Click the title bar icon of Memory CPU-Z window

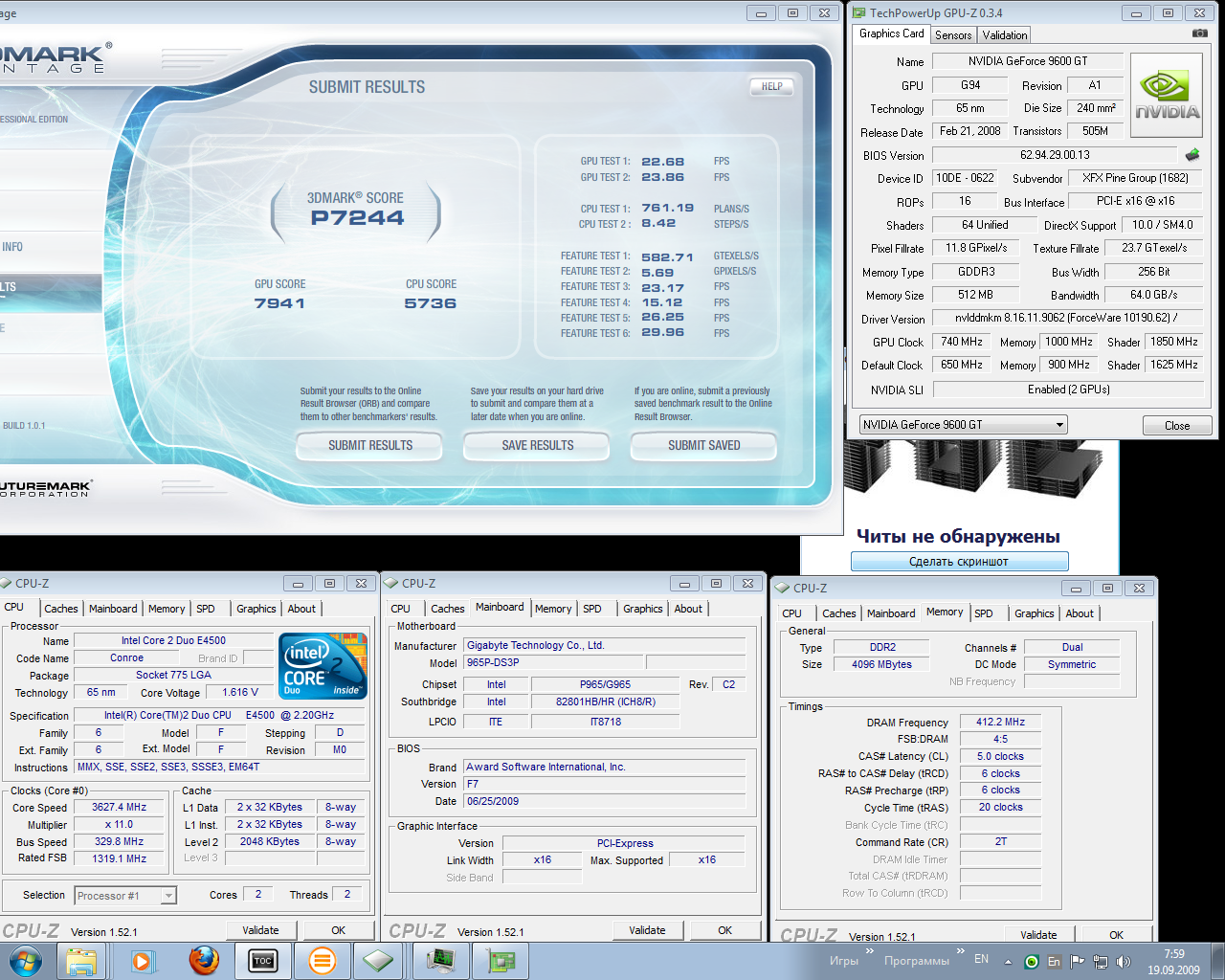click(x=782, y=588)
